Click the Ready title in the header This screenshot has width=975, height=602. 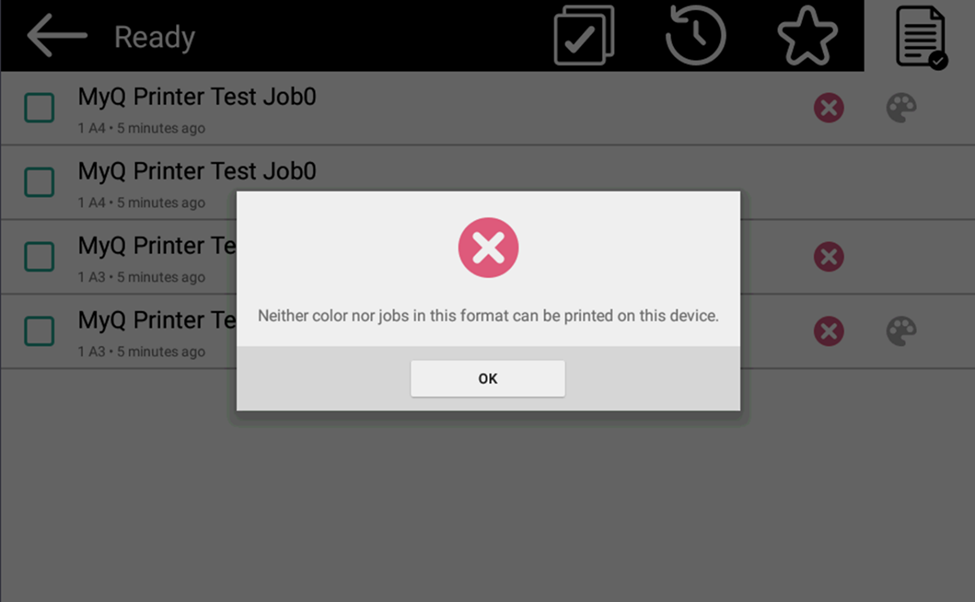pyautogui.click(x=154, y=37)
